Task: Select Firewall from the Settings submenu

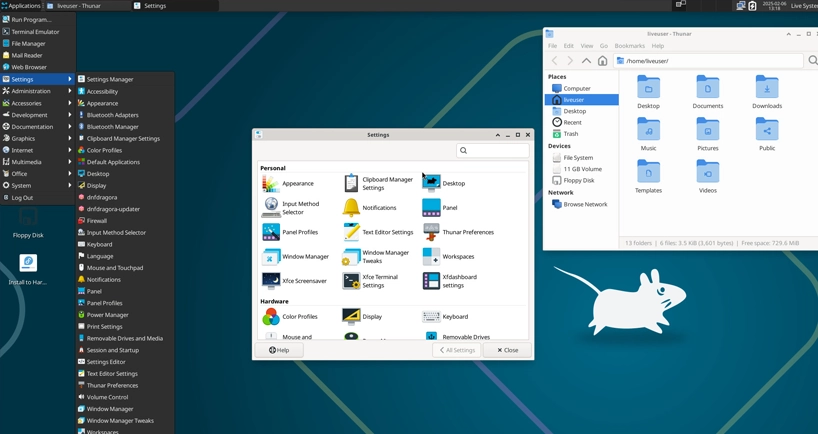Action: click(96, 221)
